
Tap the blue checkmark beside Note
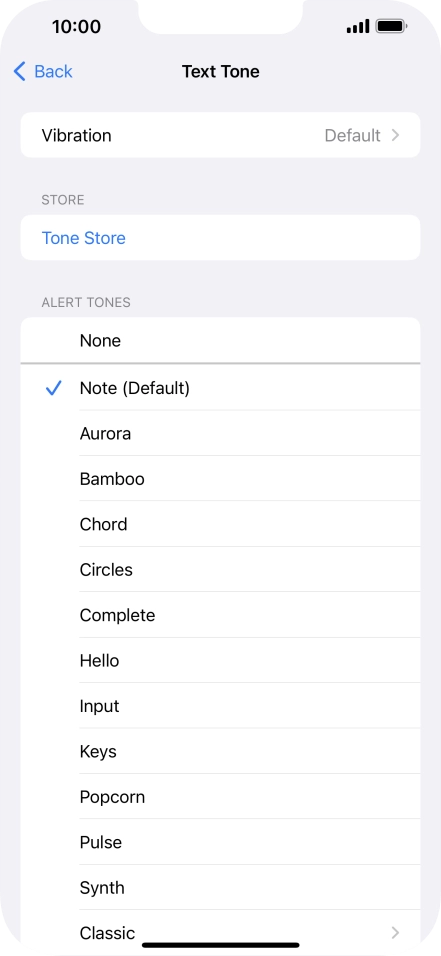coord(54,388)
